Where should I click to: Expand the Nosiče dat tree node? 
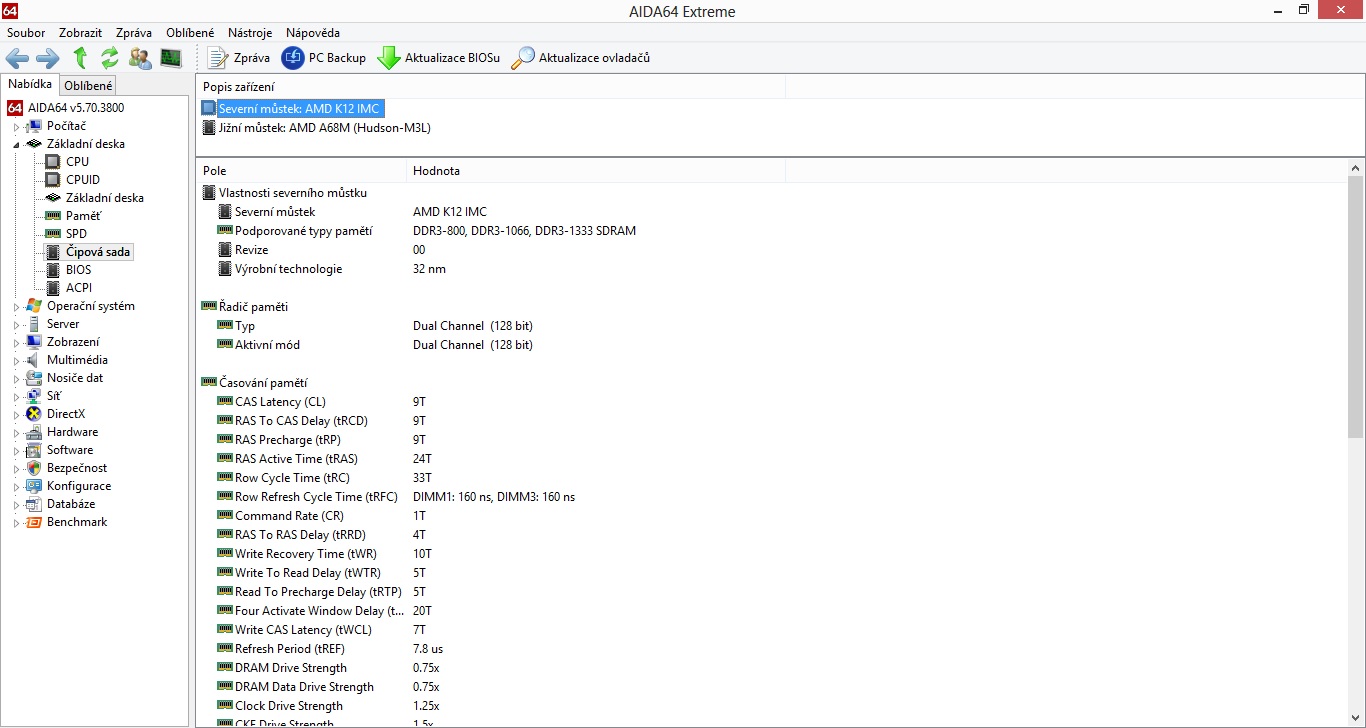click(16, 379)
